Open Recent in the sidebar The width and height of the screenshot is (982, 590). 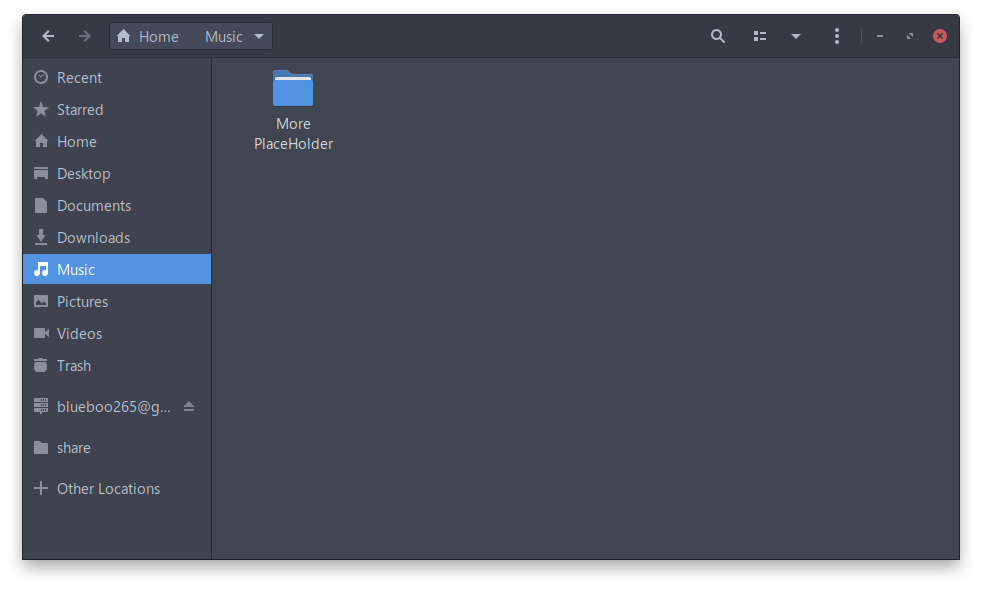(79, 78)
